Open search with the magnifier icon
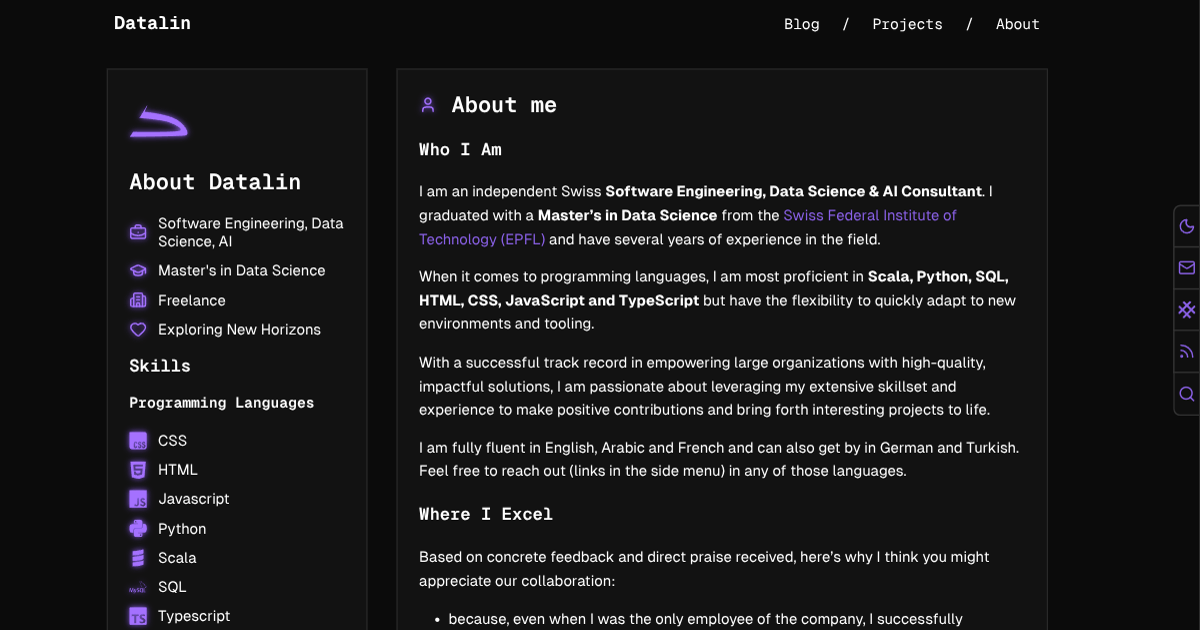Viewport: 1200px width, 630px height. pos(1187,394)
